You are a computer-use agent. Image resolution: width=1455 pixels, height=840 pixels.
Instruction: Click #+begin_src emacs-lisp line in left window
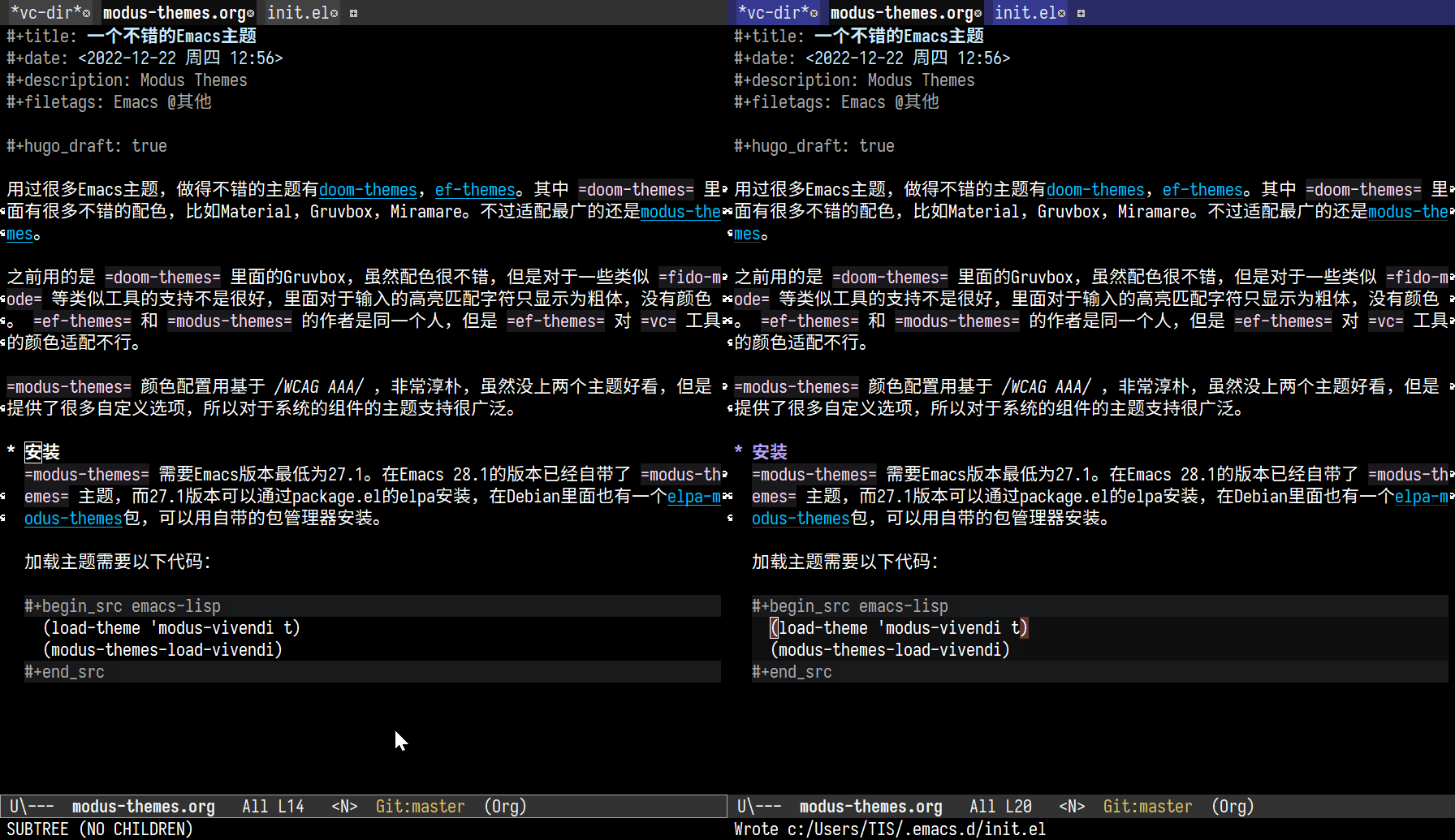(123, 606)
